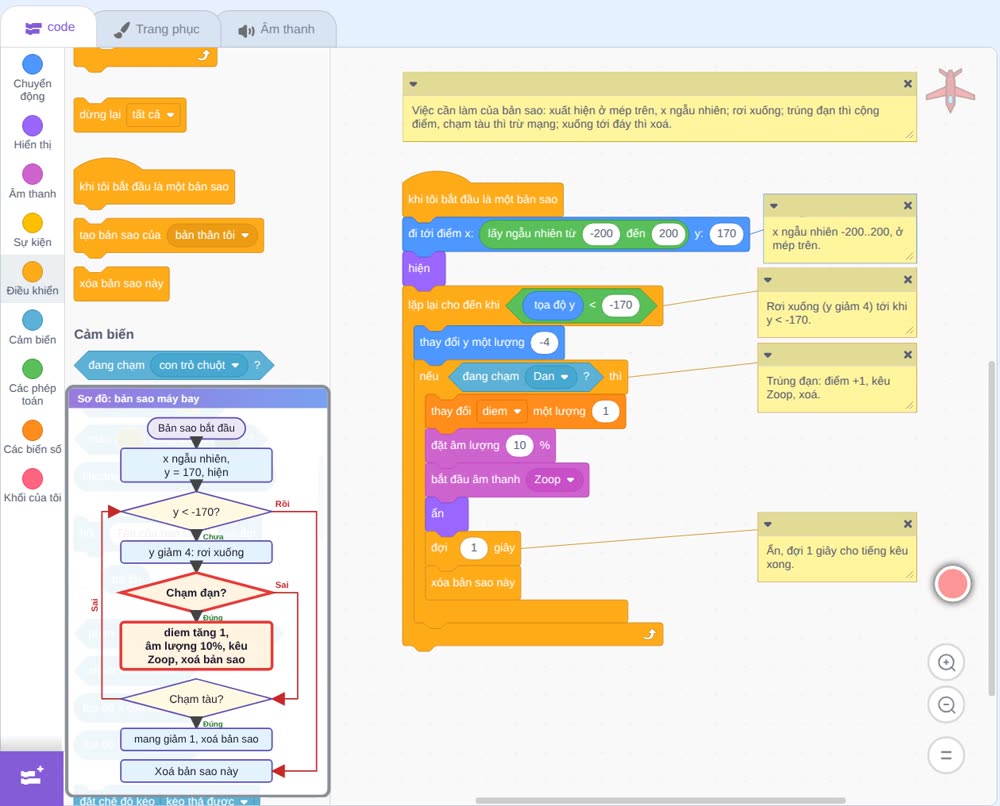This screenshot has width=1000, height=806.
Task: Close the 'Ẩn, đợi 1 giây' comment
Action: [908, 524]
